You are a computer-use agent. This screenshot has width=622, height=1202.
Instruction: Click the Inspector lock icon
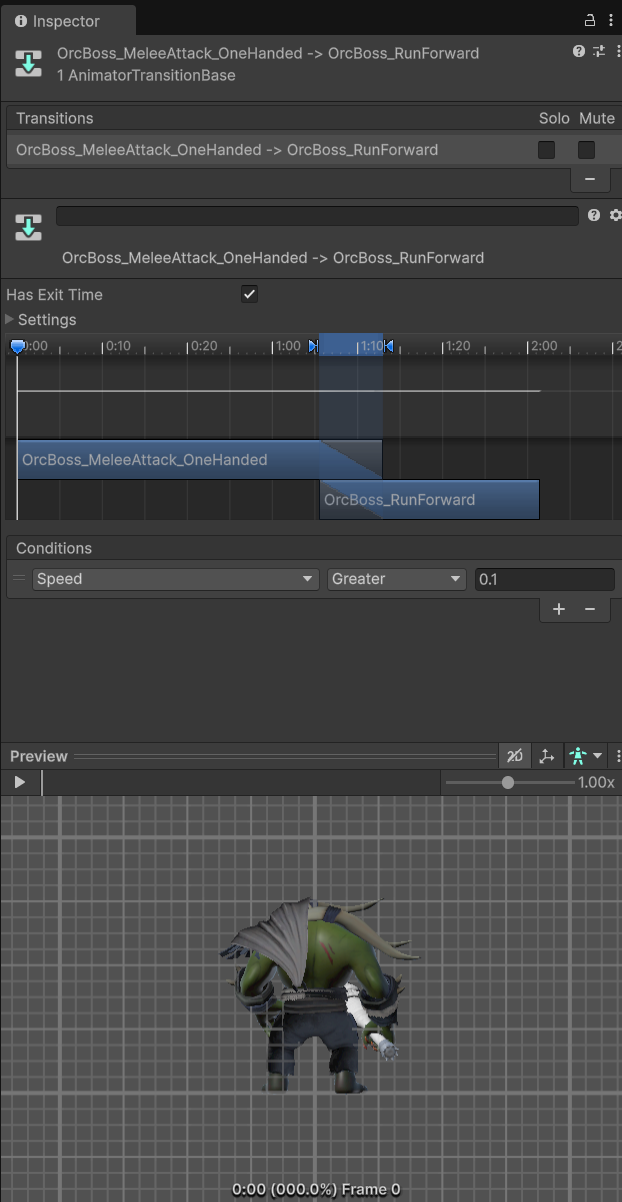coord(590,20)
